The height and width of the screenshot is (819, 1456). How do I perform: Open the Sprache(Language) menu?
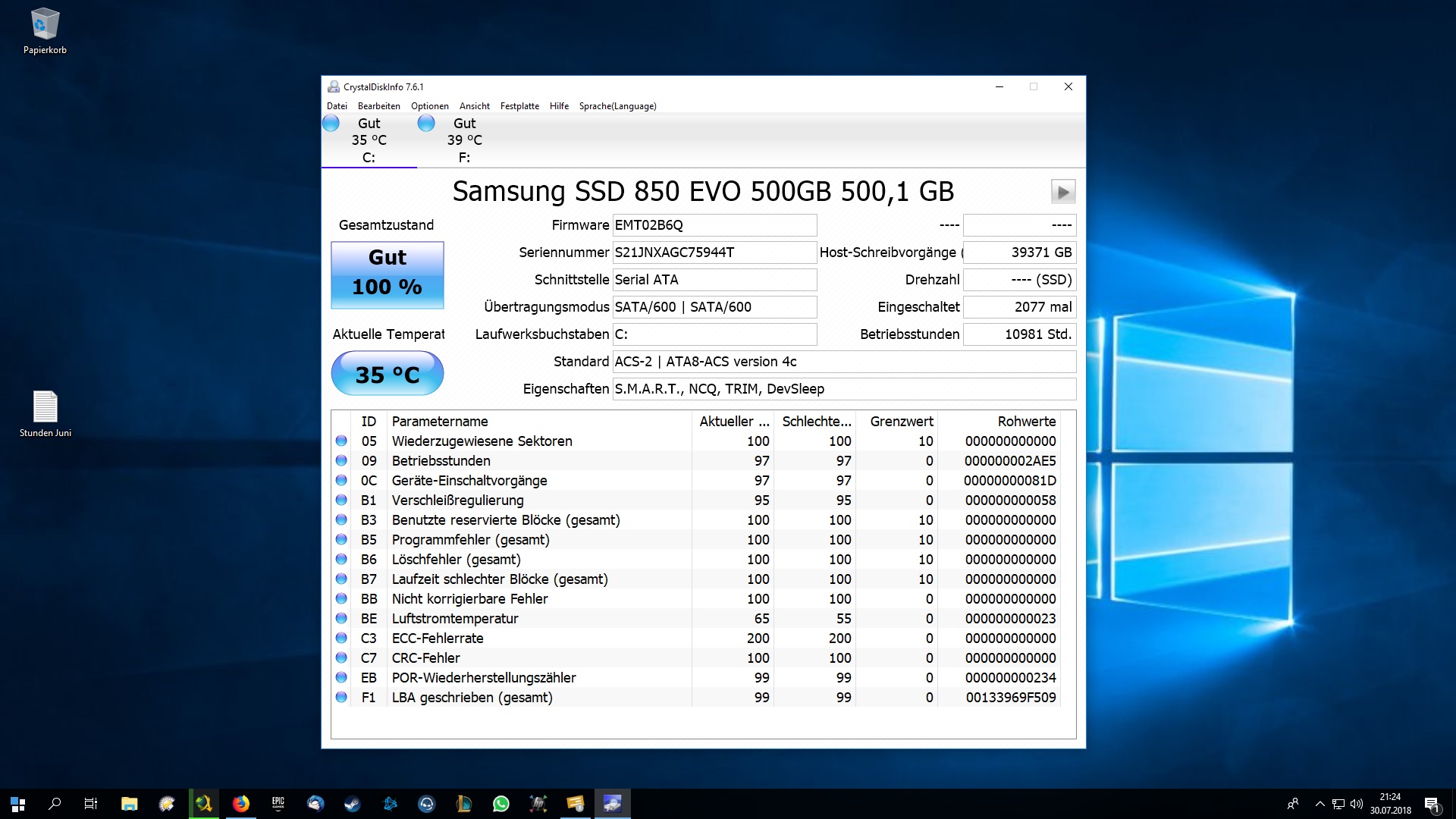617,106
